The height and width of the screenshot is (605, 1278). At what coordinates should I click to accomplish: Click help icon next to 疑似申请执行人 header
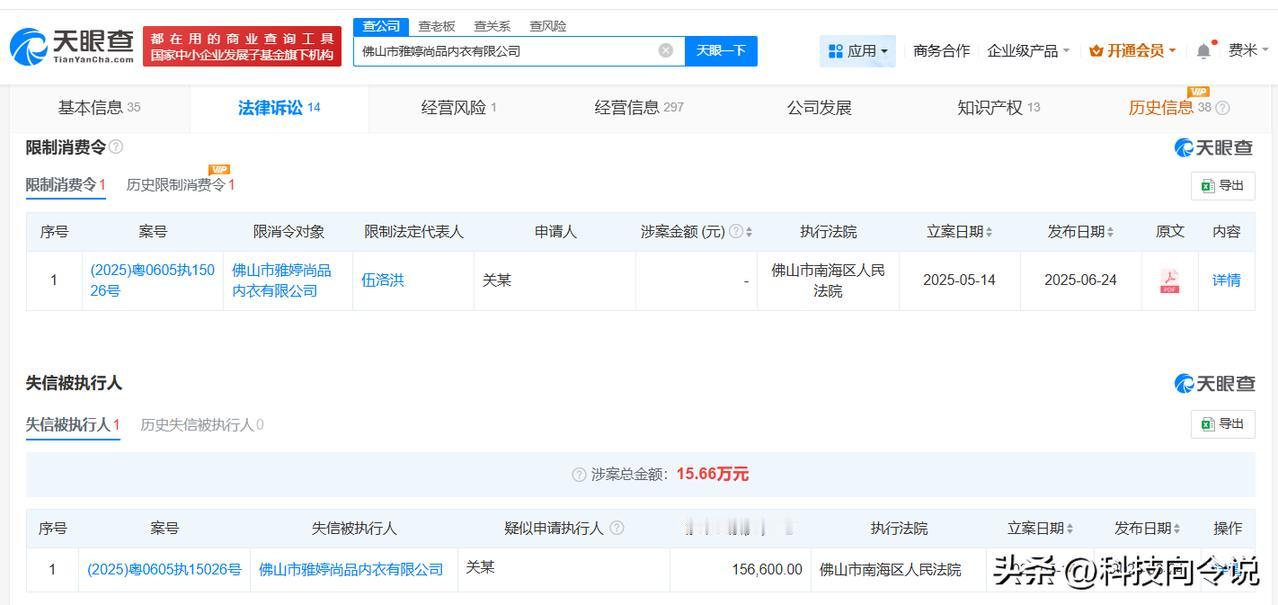(x=616, y=528)
